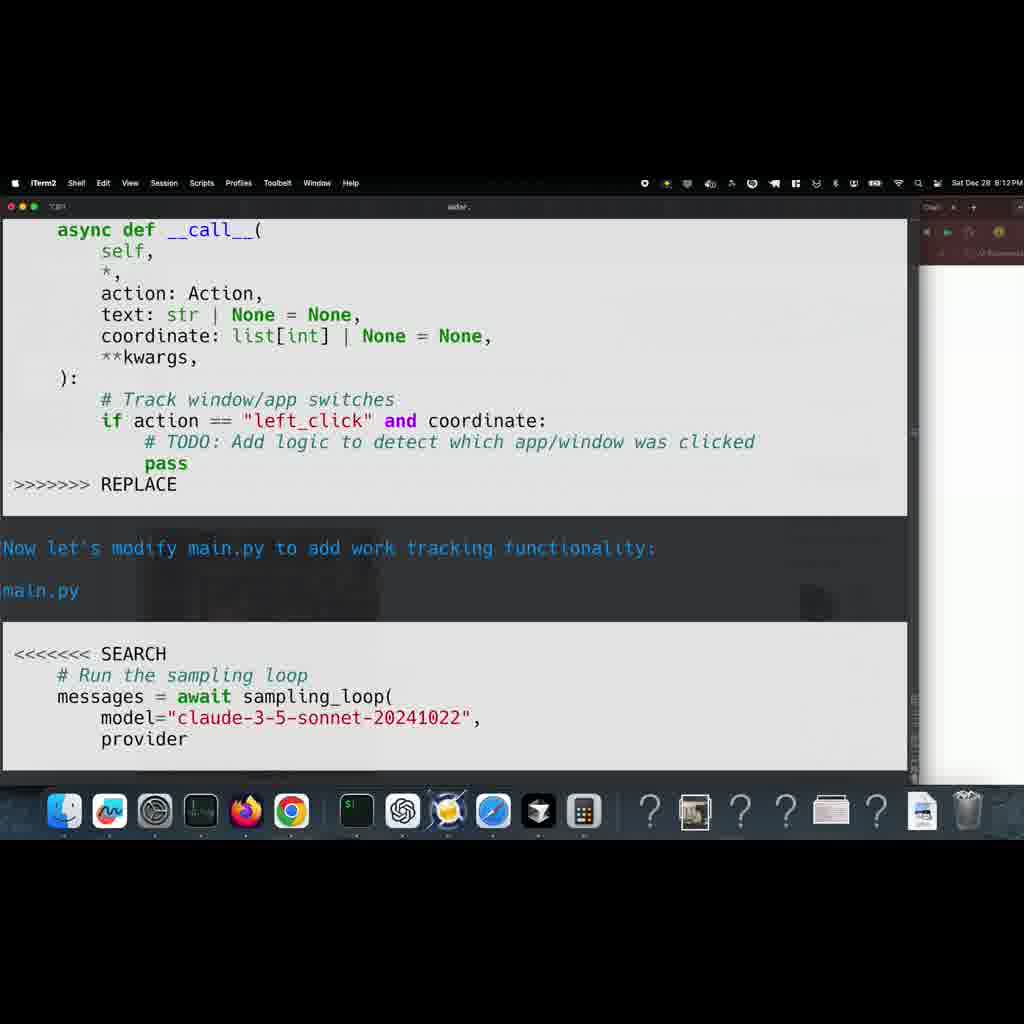This screenshot has width=1024, height=1024.
Task: Click the date and time display
Action: pos(987,184)
